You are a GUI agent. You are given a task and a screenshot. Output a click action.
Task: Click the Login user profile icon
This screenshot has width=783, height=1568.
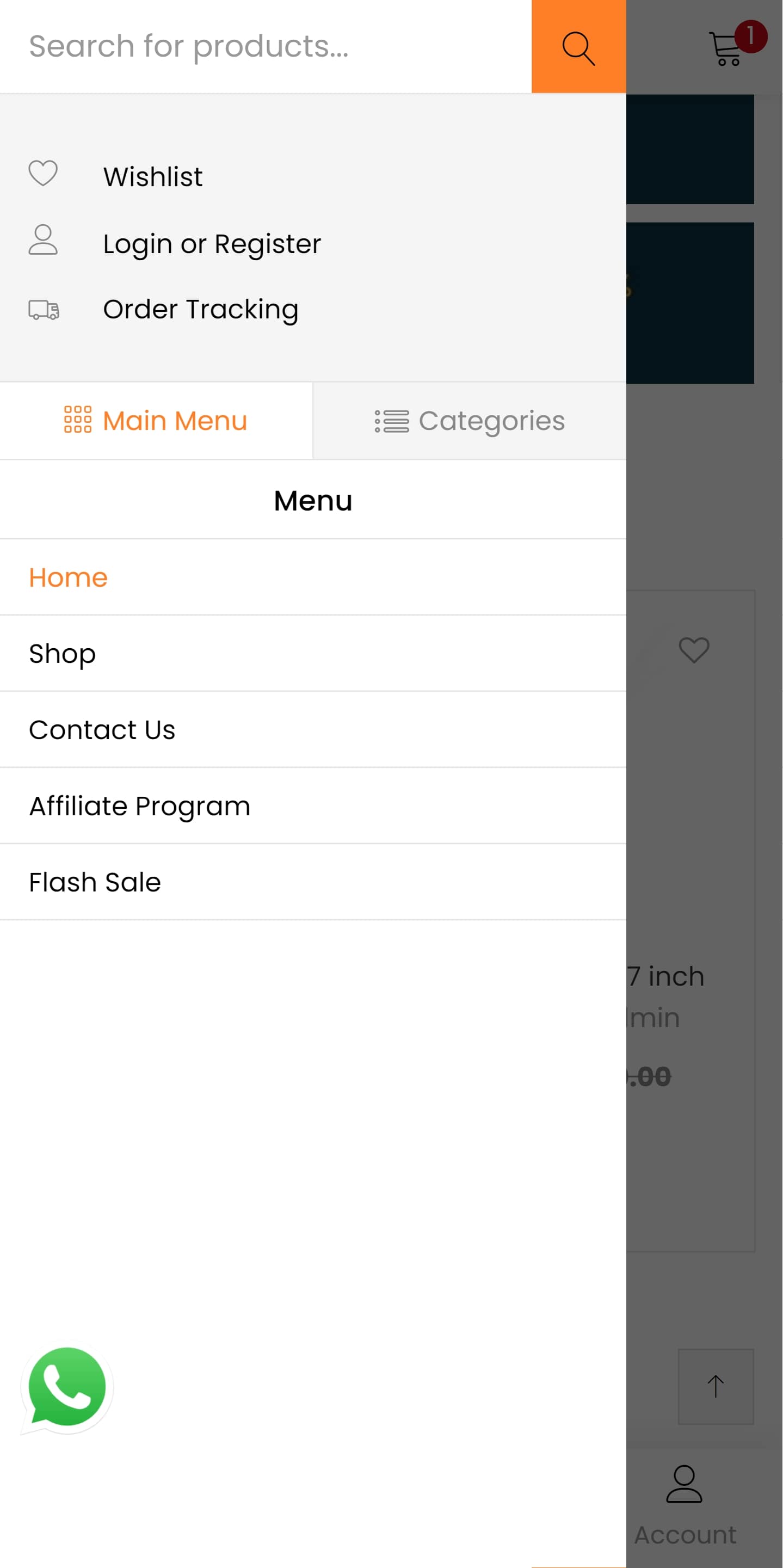[43, 240]
